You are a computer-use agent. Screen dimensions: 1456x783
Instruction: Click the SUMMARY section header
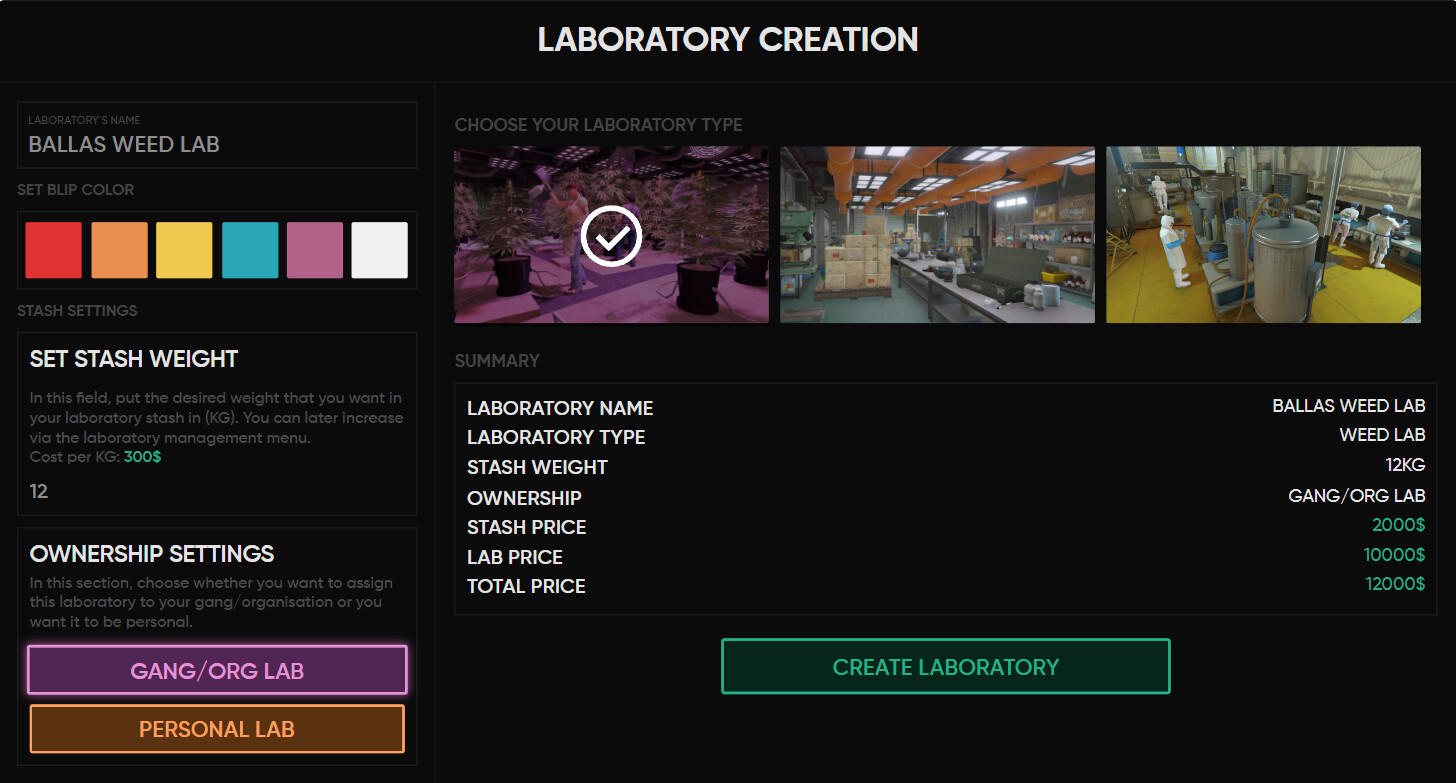point(497,361)
